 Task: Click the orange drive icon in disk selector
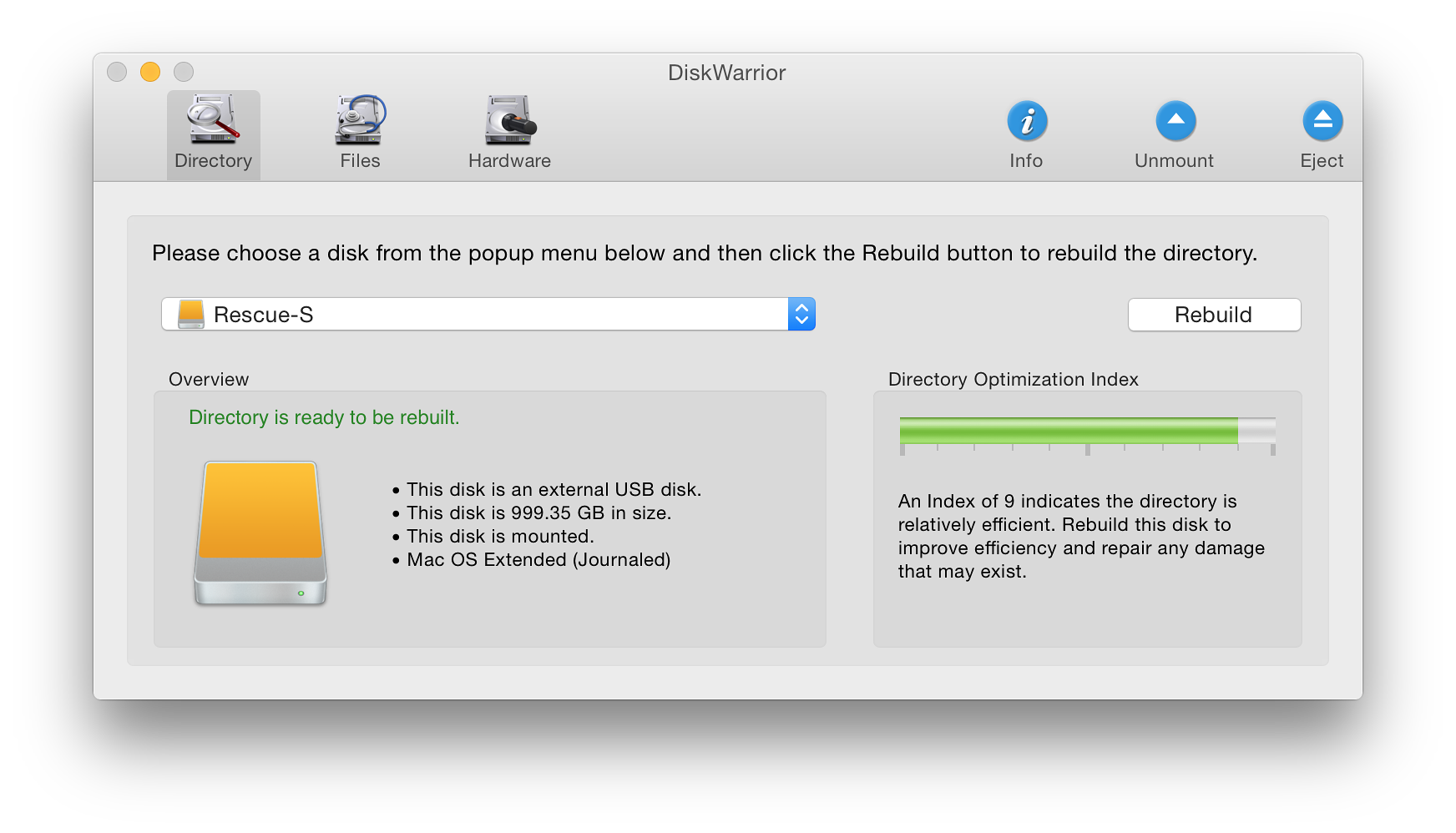coord(191,315)
